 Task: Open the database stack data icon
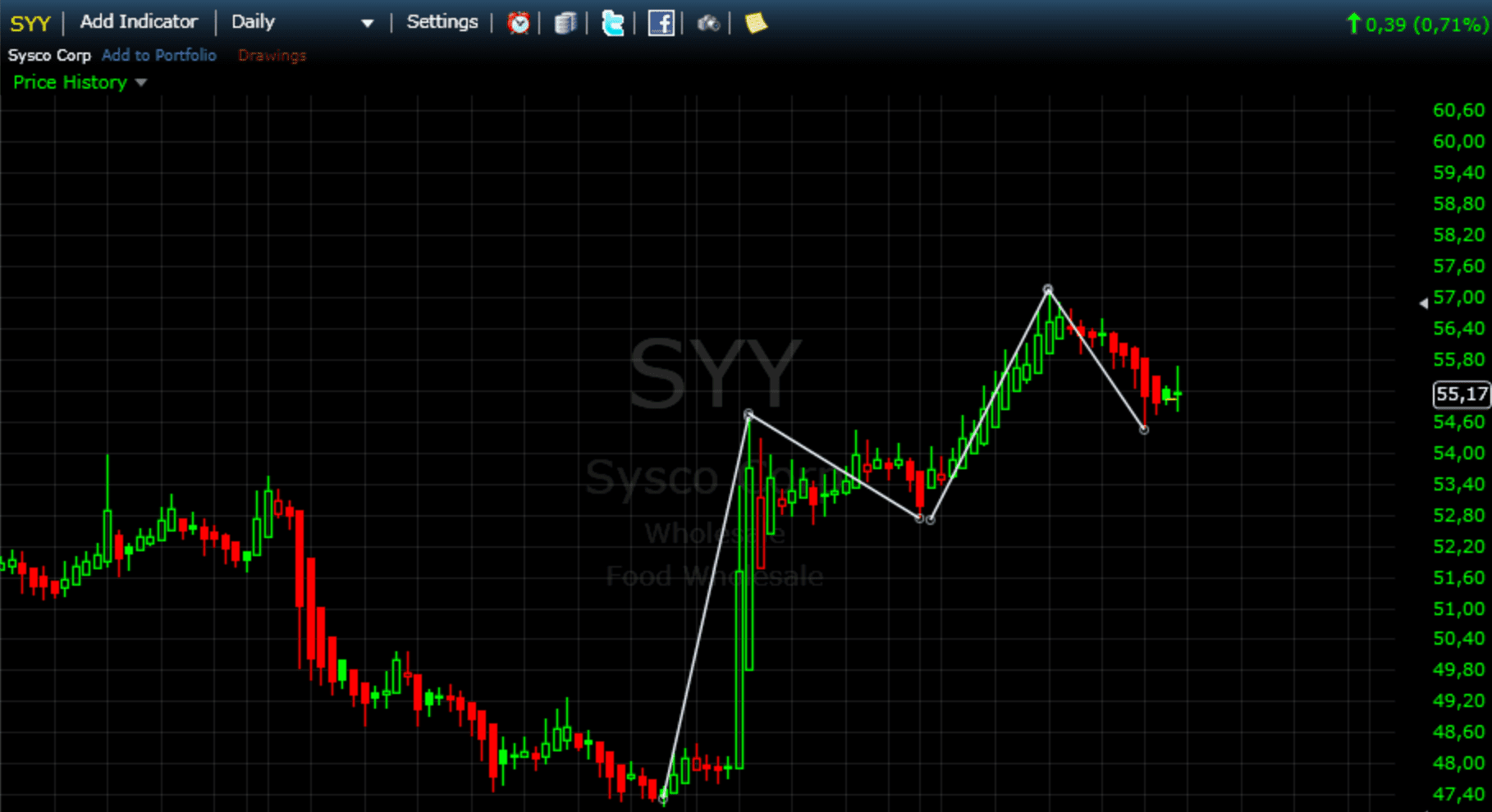point(565,23)
